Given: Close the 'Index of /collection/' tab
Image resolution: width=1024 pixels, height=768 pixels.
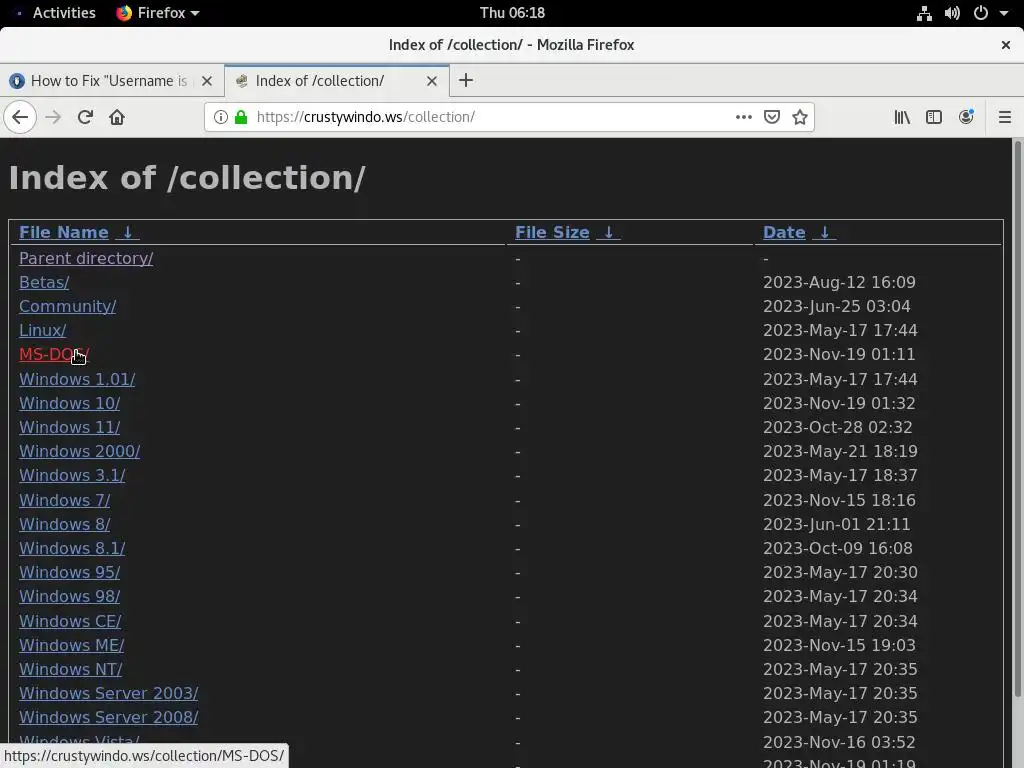Looking at the screenshot, I should 432,81.
